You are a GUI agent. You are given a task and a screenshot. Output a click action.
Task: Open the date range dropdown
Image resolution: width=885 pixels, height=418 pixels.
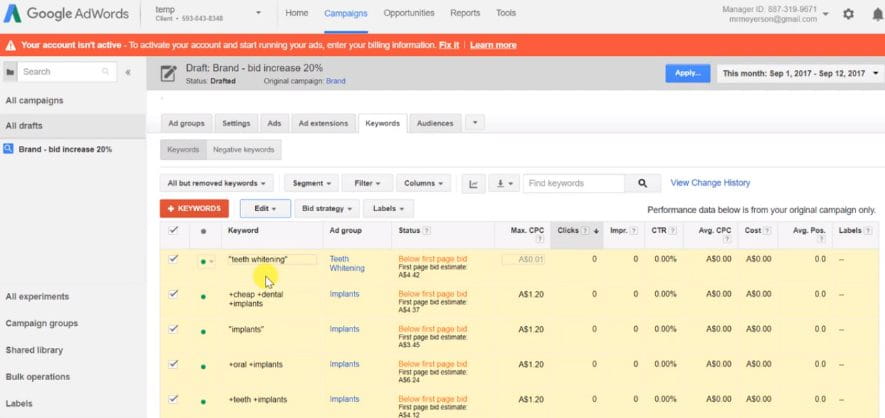click(x=800, y=73)
